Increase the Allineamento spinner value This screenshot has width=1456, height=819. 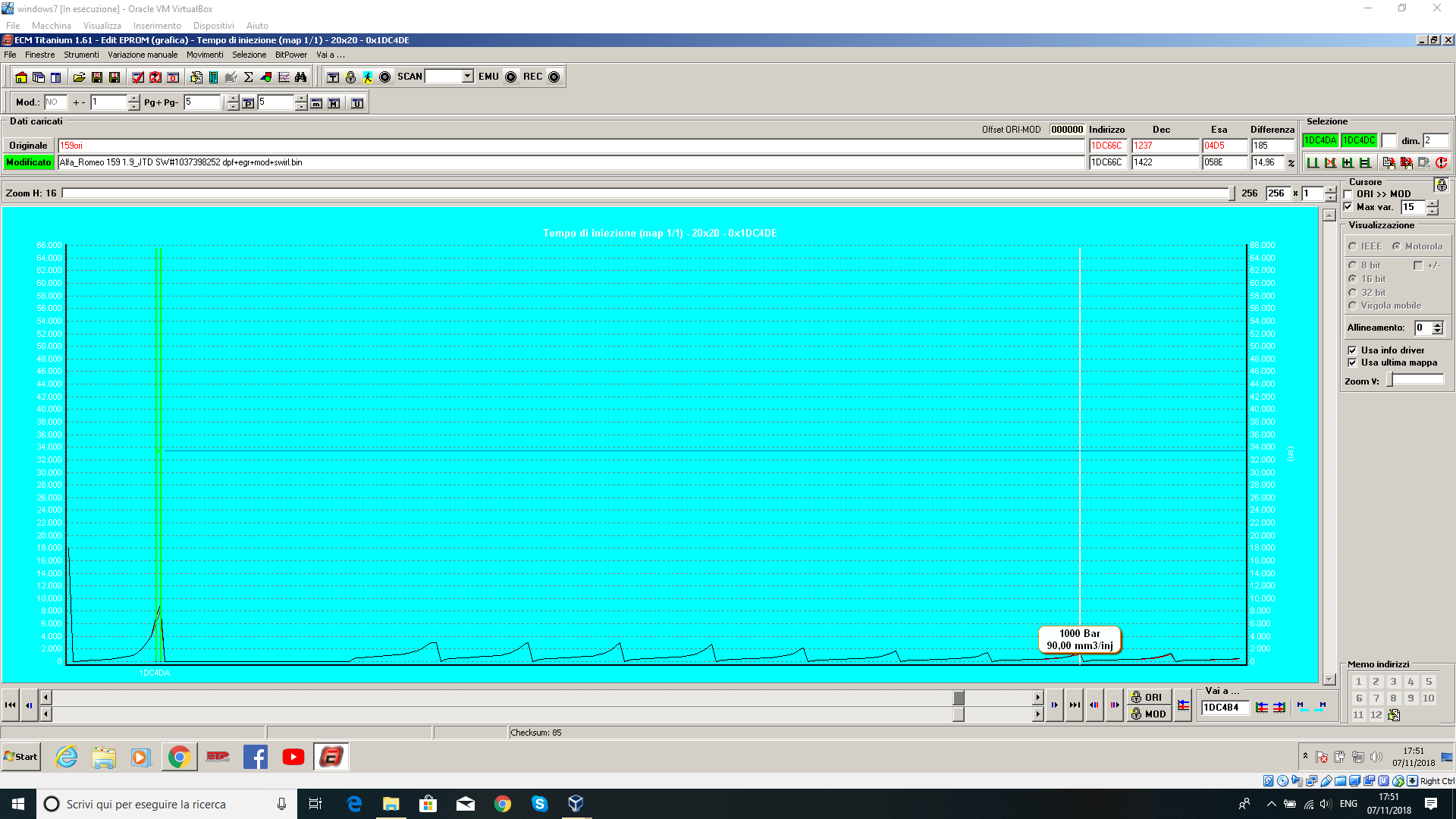(x=1438, y=325)
